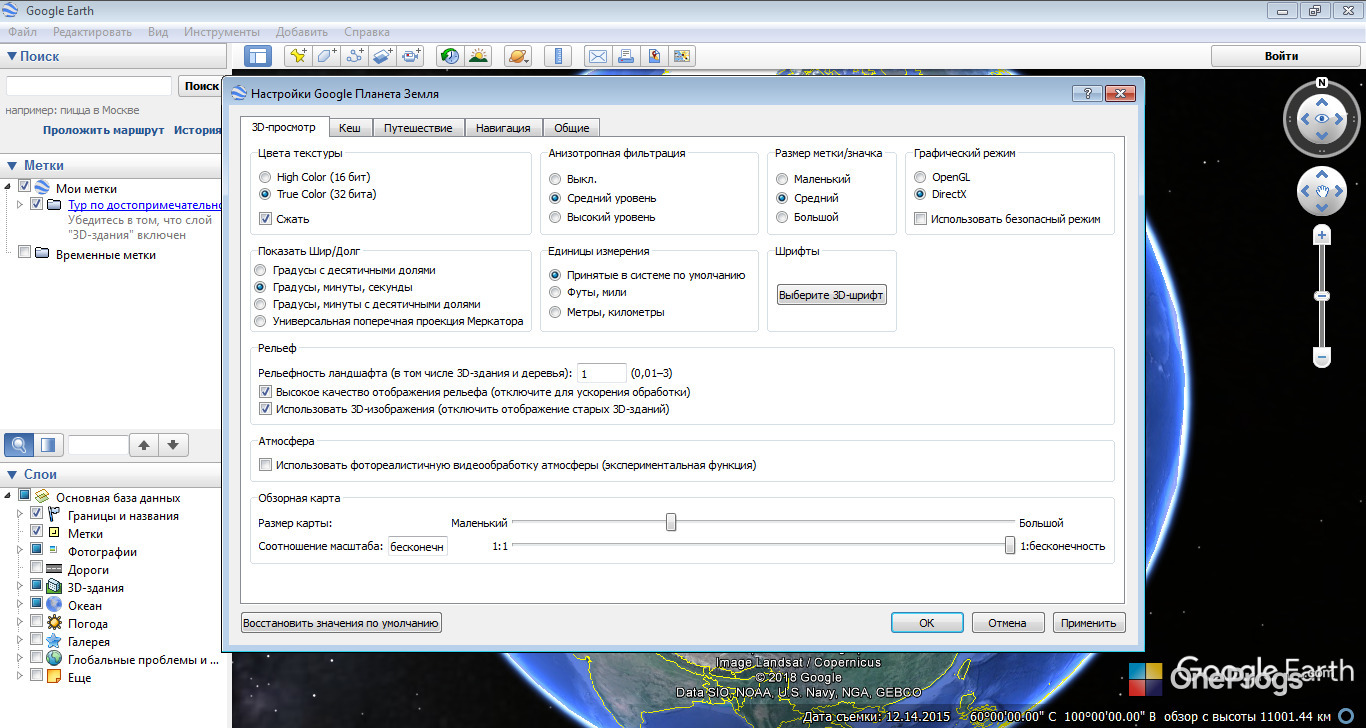
Task: Toggle sunlight across the landscape icon
Action: pyautogui.click(x=478, y=57)
